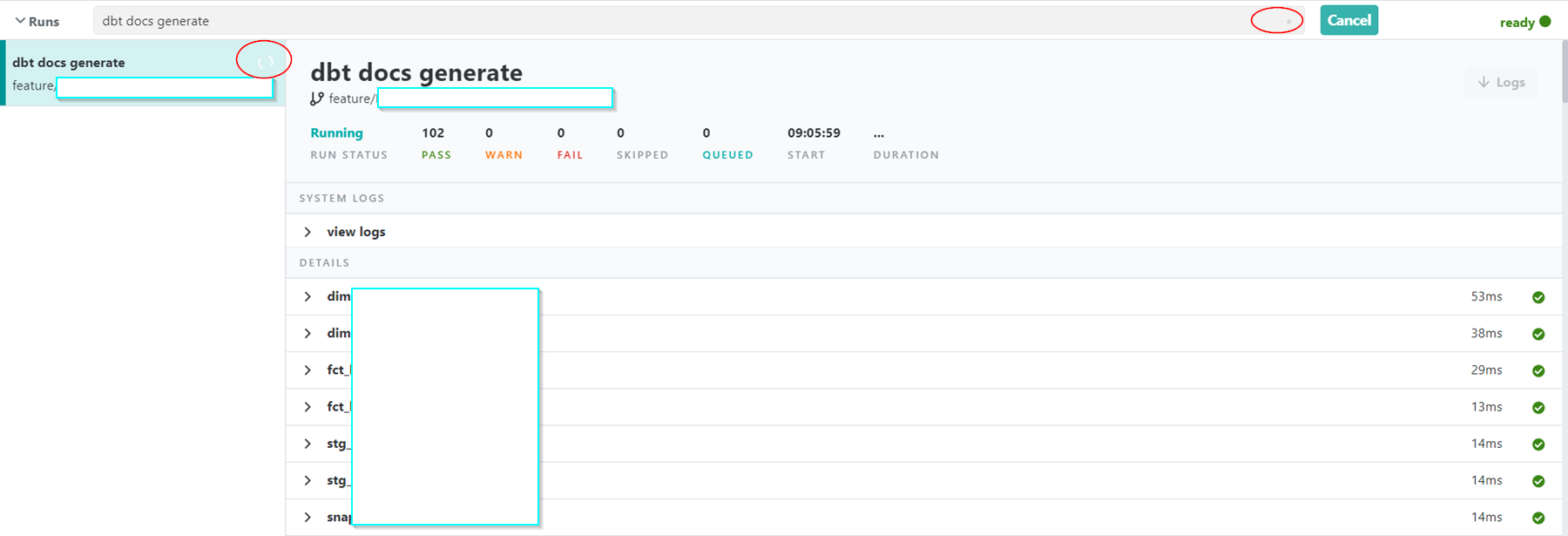Click the SKIPPED count label
Image resolution: width=1568 pixels, height=536 pixels.
[642, 154]
